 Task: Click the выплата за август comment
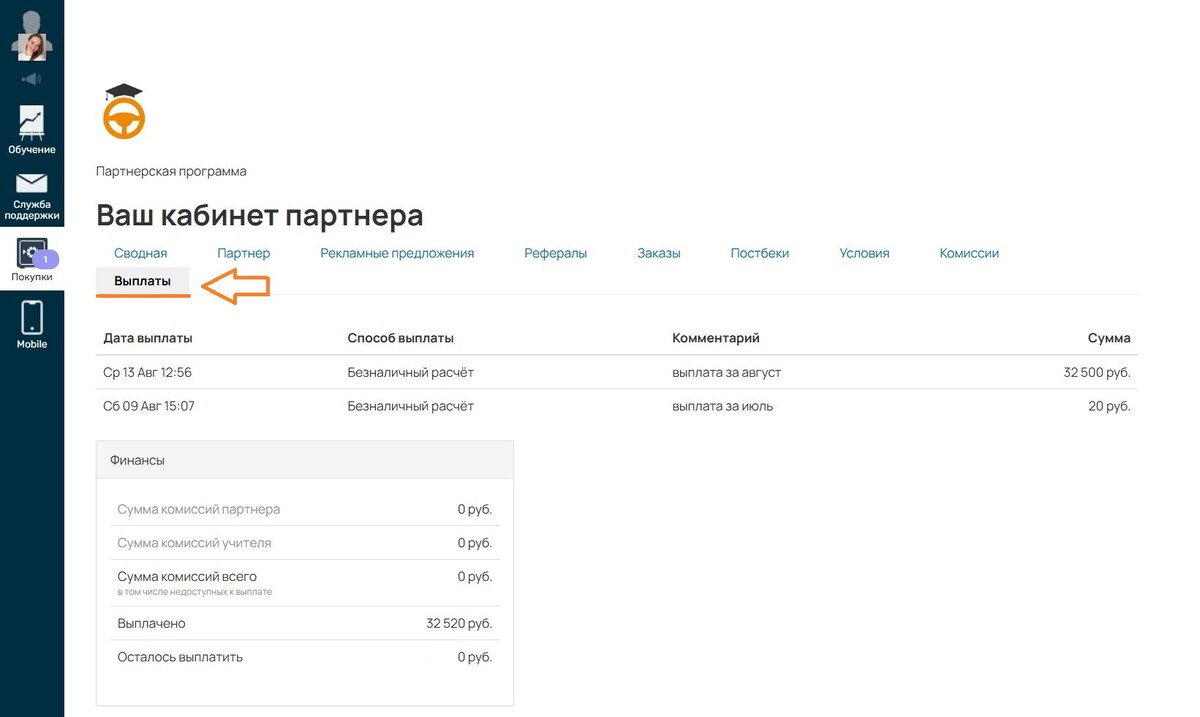(x=727, y=372)
